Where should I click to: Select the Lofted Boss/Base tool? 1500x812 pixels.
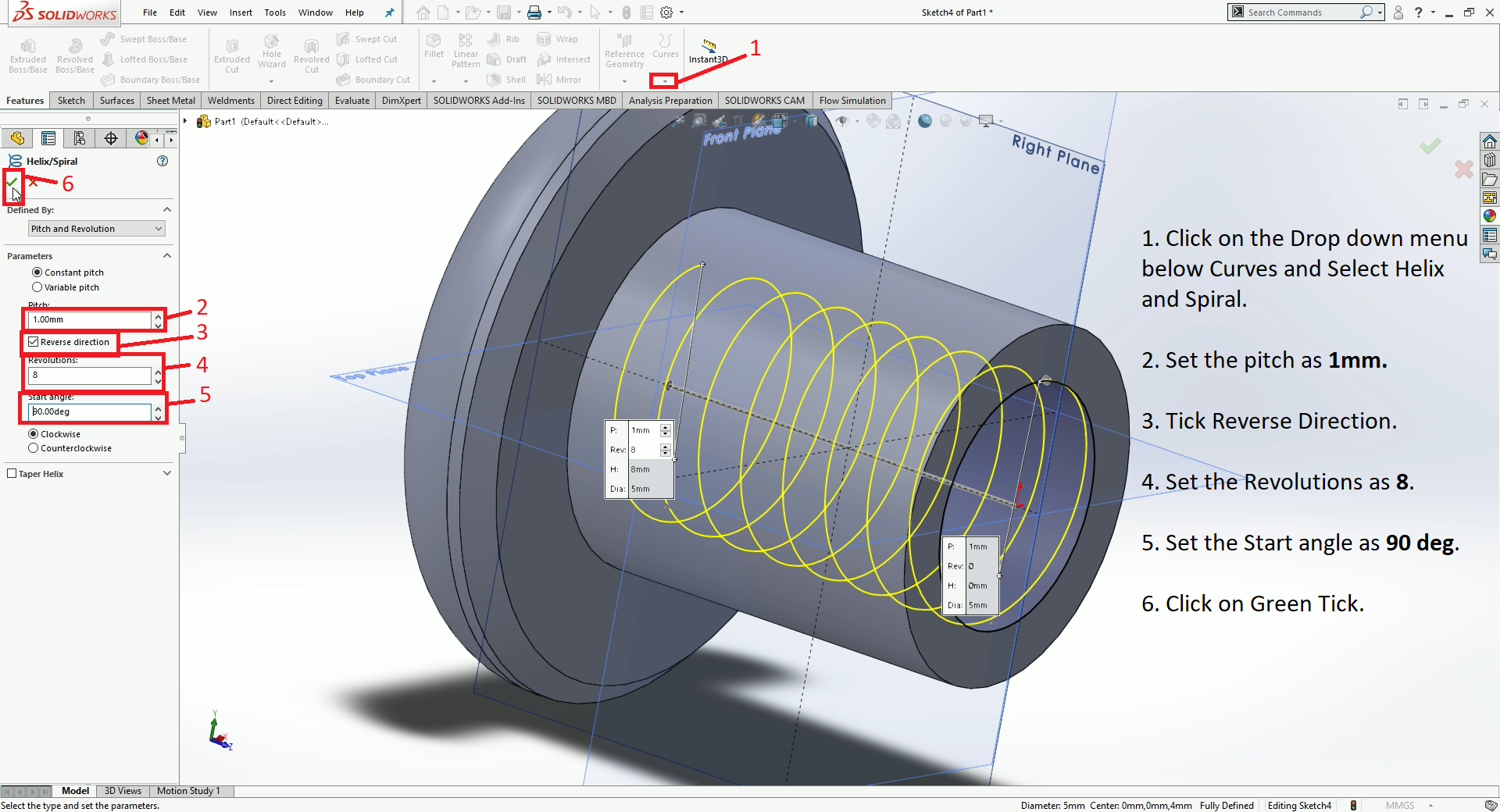coord(144,59)
